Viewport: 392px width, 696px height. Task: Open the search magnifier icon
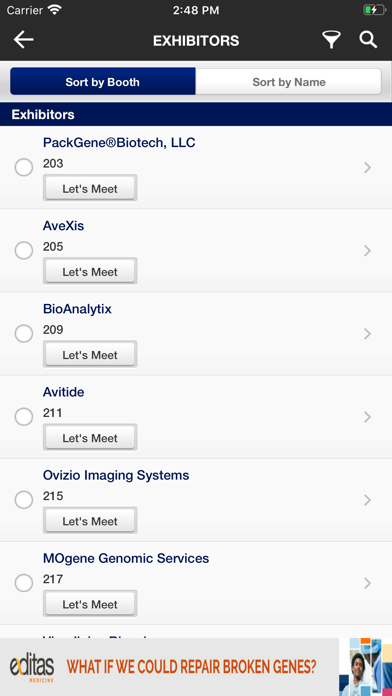[x=368, y=40]
